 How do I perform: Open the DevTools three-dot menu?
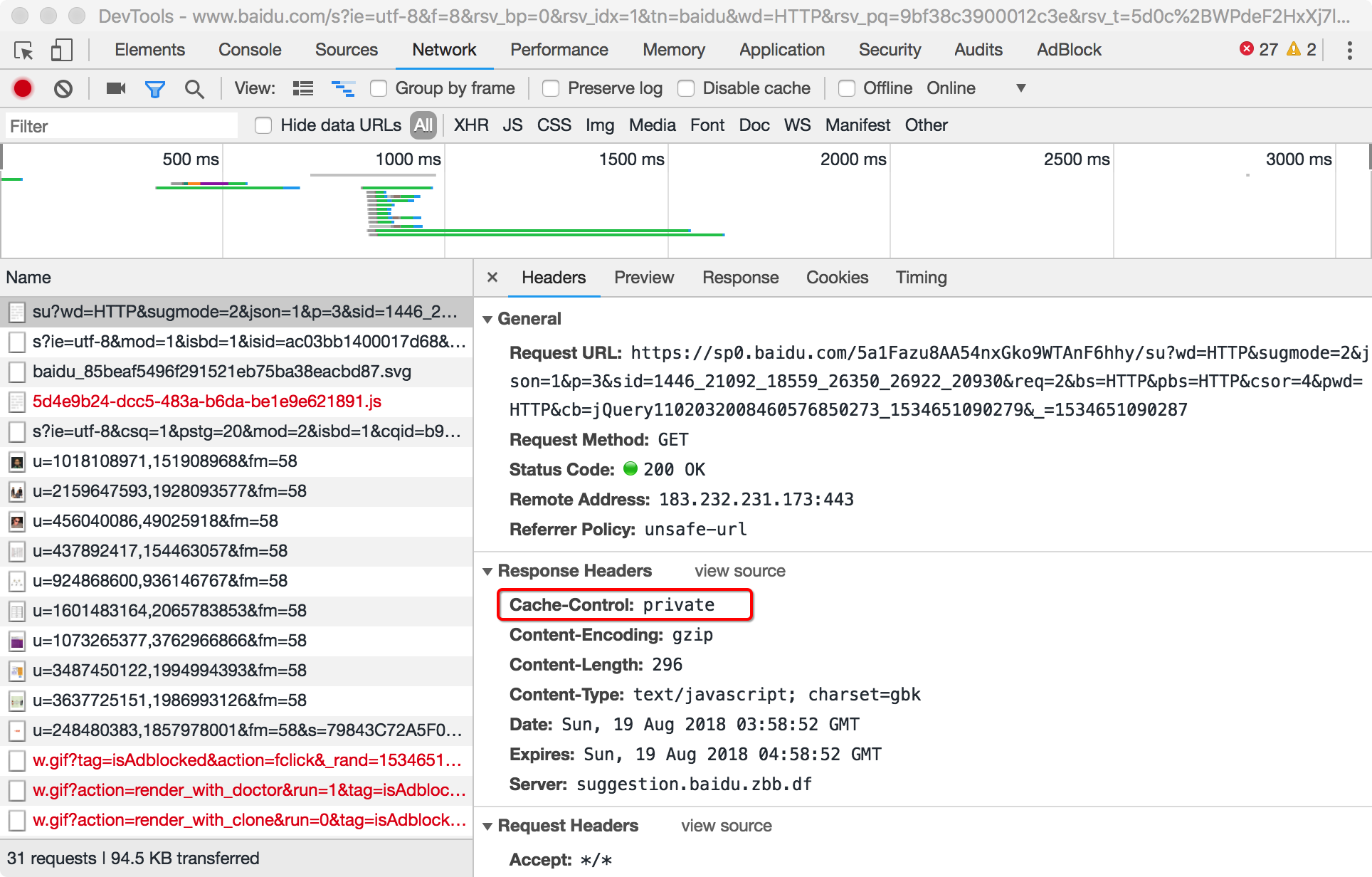click(1349, 51)
